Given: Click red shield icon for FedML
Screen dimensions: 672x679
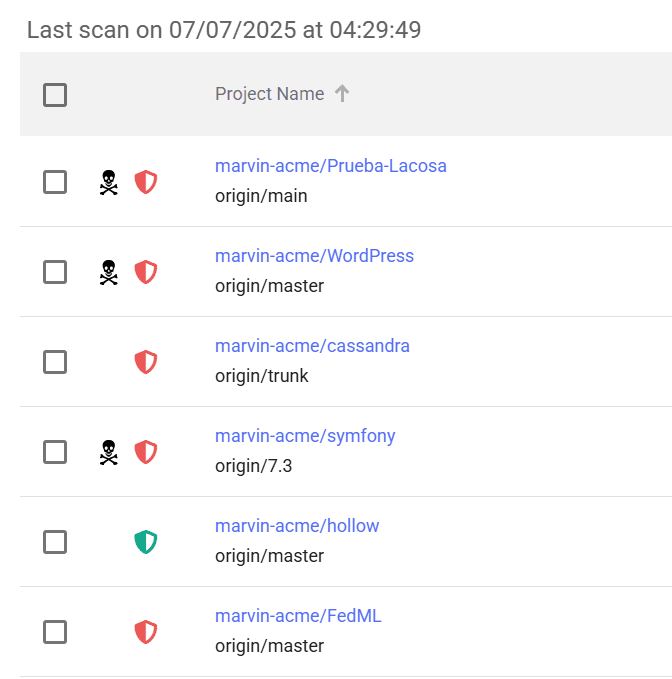Looking at the screenshot, I should point(146,632).
